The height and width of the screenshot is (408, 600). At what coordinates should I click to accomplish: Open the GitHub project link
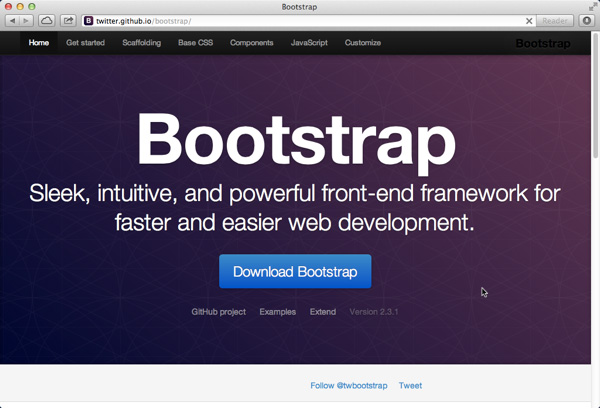[x=218, y=312]
